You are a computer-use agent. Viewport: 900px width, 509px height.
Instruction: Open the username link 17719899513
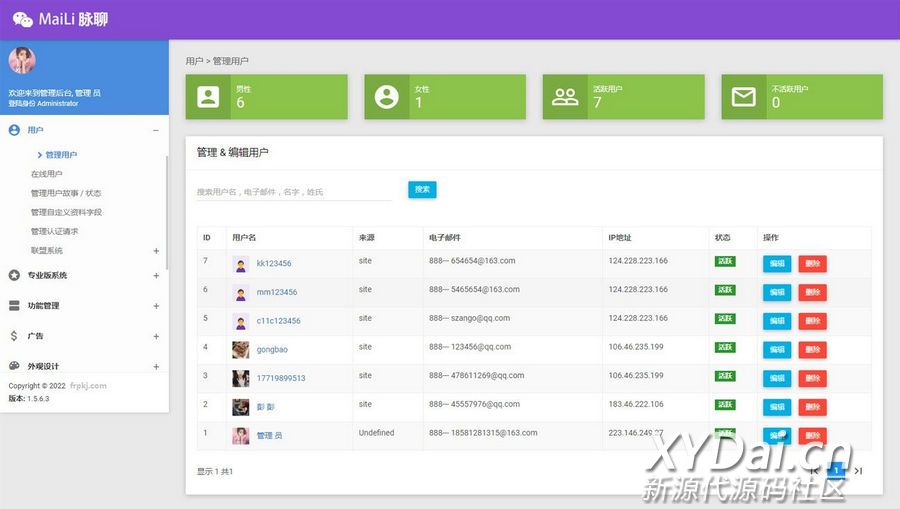click(x=281, y=379)
